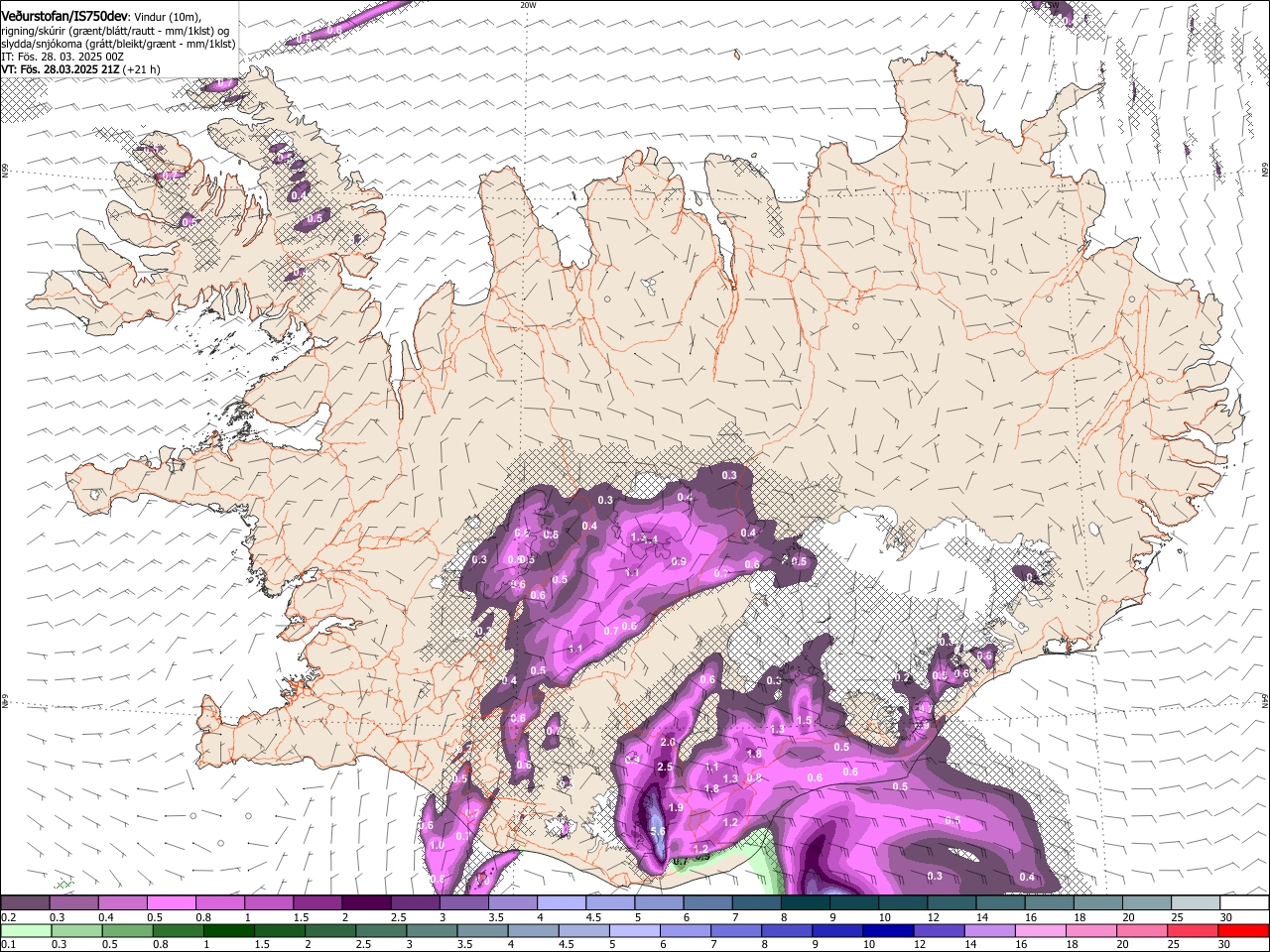Pick the violet rain swatch between 14 and 16
This screenshot has height=952, width=1270.
click(989, 930)
